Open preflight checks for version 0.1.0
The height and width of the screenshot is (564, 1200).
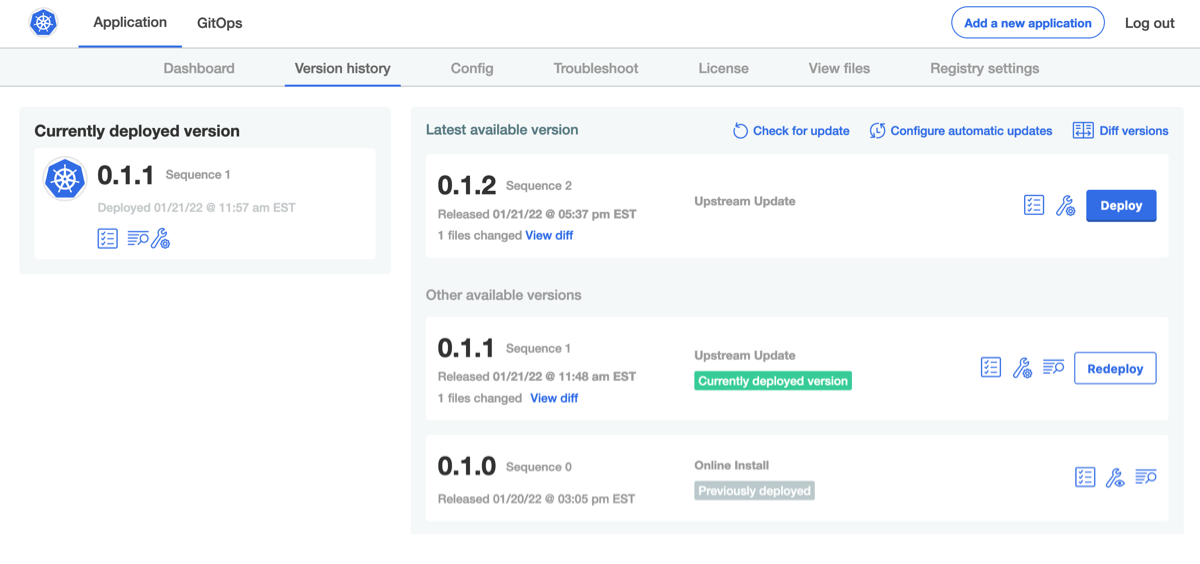tap(1085, 478)
